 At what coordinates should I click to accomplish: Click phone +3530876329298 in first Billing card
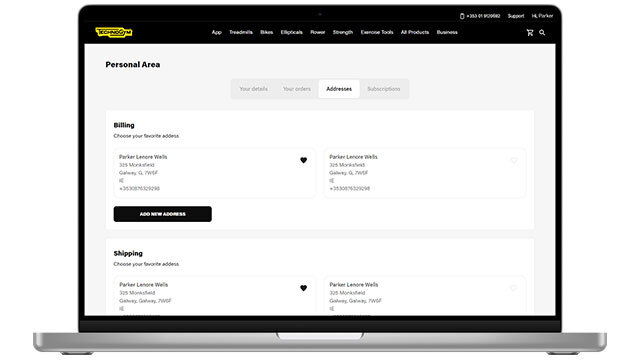(139, 189)
